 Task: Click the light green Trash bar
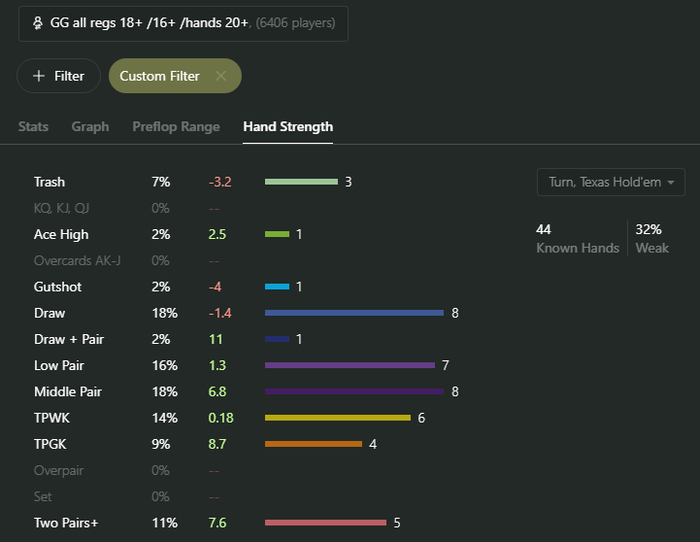tap(301, 182)
